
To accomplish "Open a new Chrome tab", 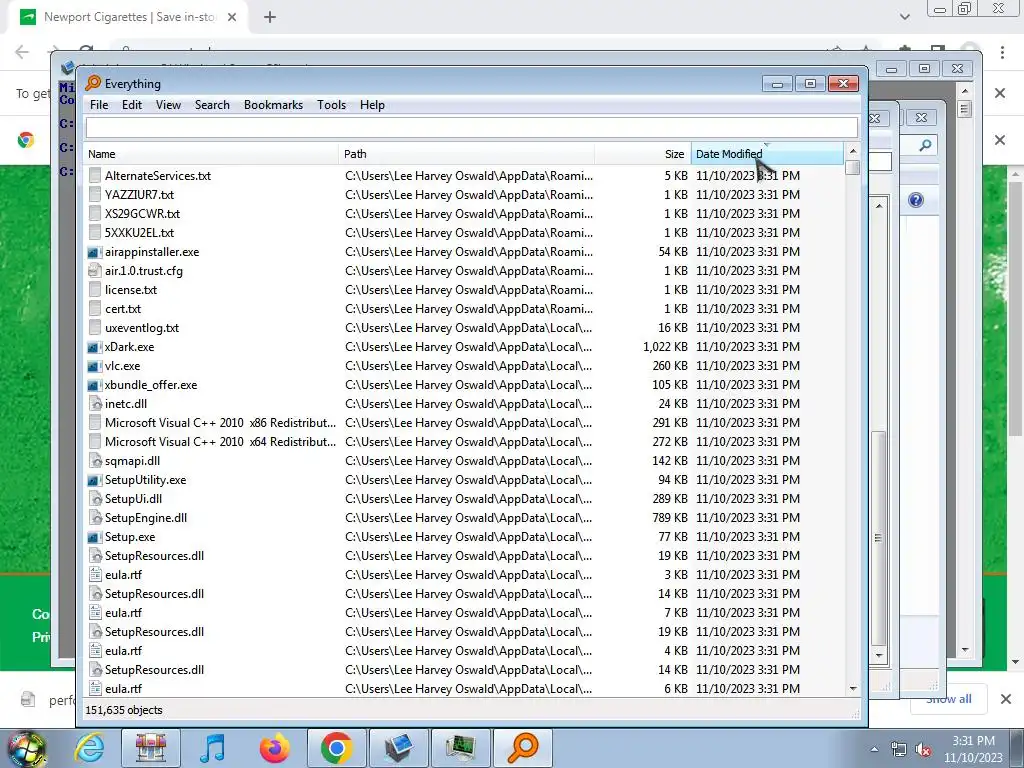I will (x=270, y=18).
